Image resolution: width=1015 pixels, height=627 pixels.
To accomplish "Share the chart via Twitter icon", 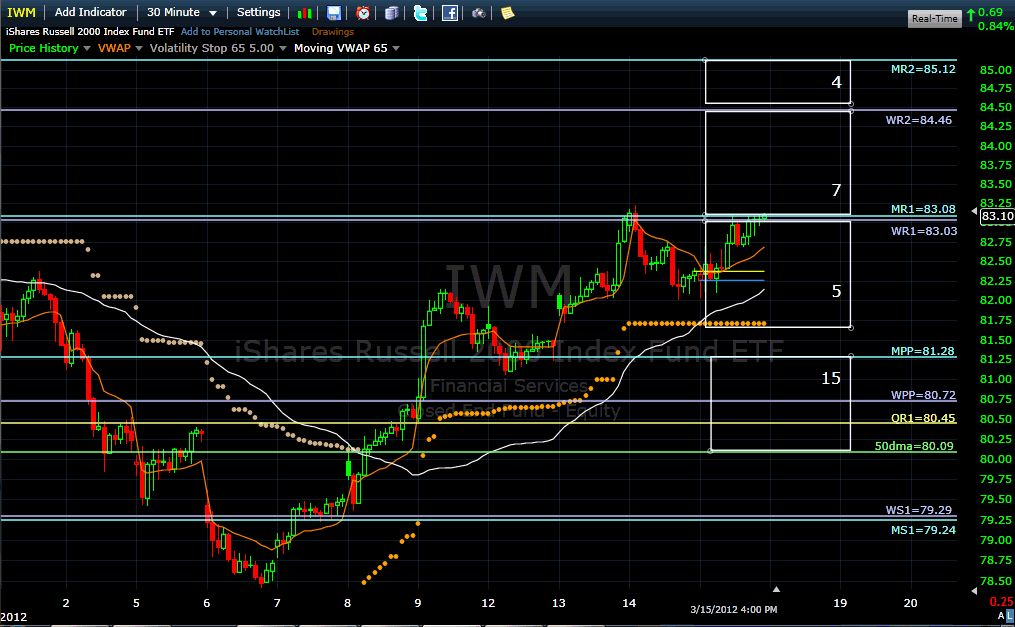I will point(420,13).
